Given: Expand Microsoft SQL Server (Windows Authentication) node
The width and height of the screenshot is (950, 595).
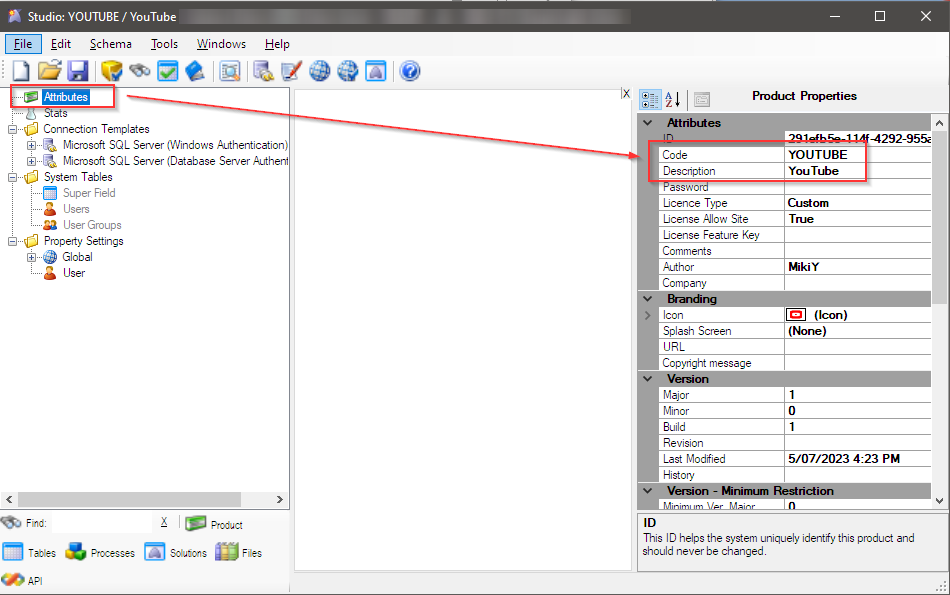Looking at the screenshot, I should tap(32, 145).
